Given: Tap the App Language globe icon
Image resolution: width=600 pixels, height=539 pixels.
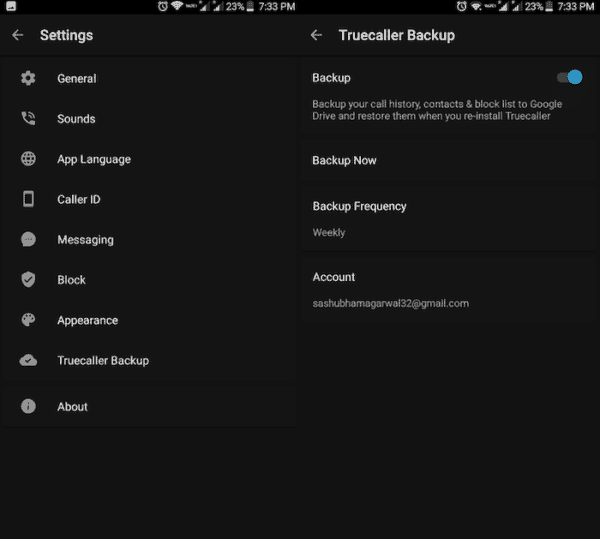Looking at the screenshot, I should 28,159.
